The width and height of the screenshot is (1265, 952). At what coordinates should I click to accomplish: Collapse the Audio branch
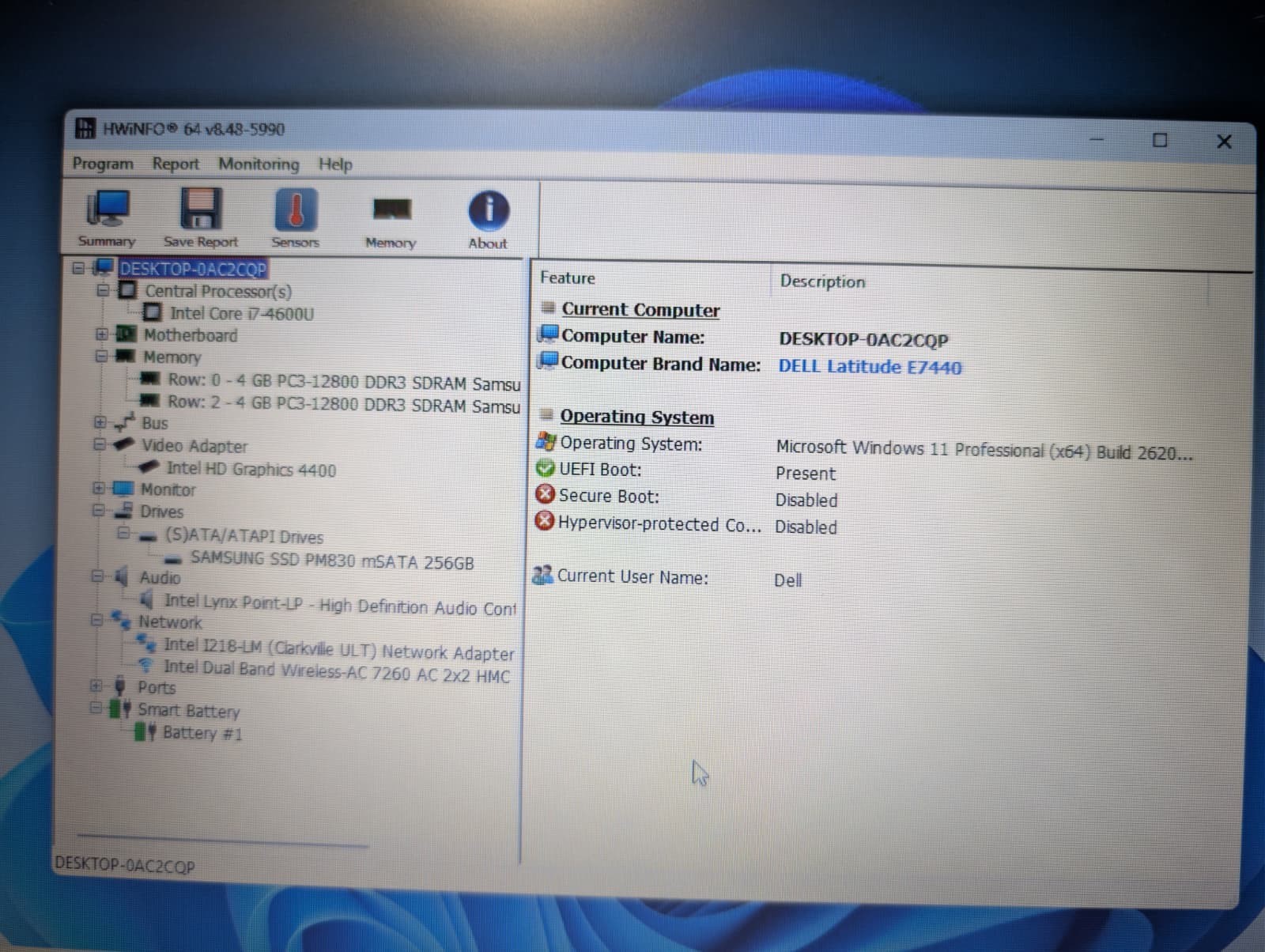[x=97, y=576]
